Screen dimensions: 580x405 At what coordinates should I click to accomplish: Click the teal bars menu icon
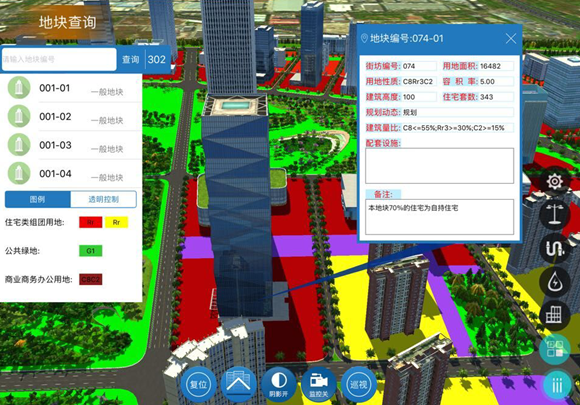tap(557, 385)
